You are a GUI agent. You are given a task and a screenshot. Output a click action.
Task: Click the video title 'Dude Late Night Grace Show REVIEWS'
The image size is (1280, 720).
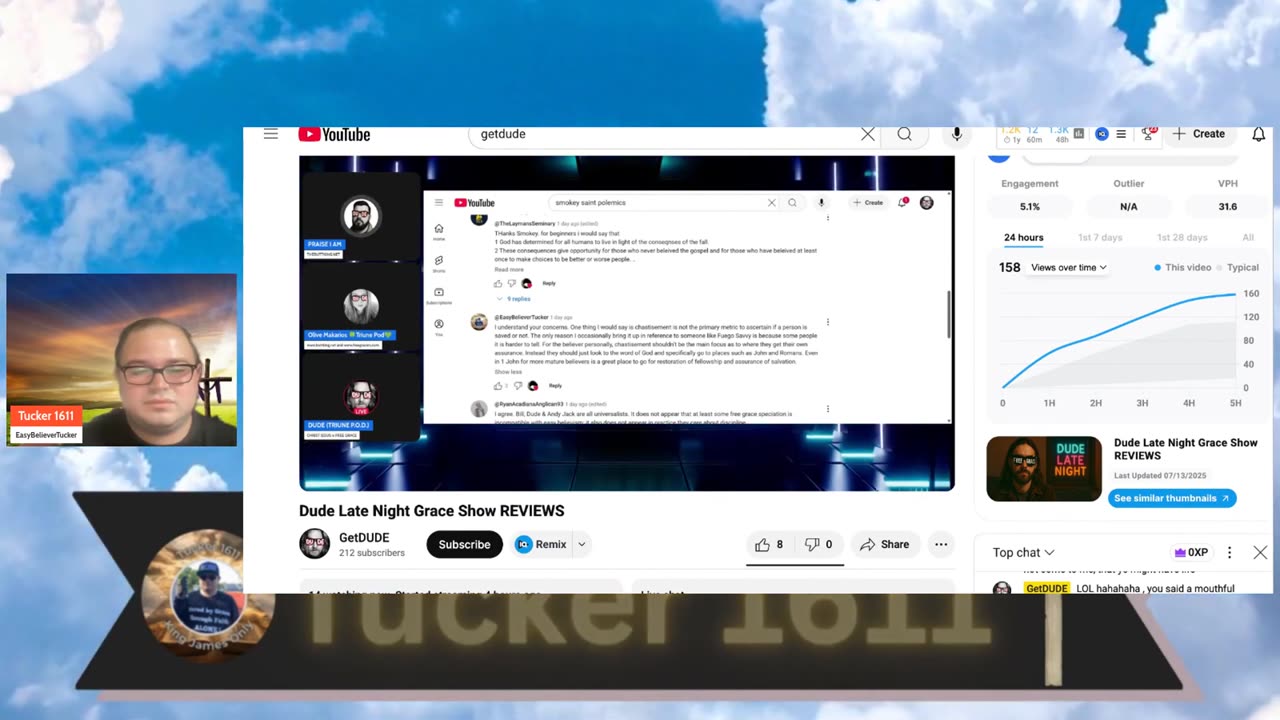[432, 511]
